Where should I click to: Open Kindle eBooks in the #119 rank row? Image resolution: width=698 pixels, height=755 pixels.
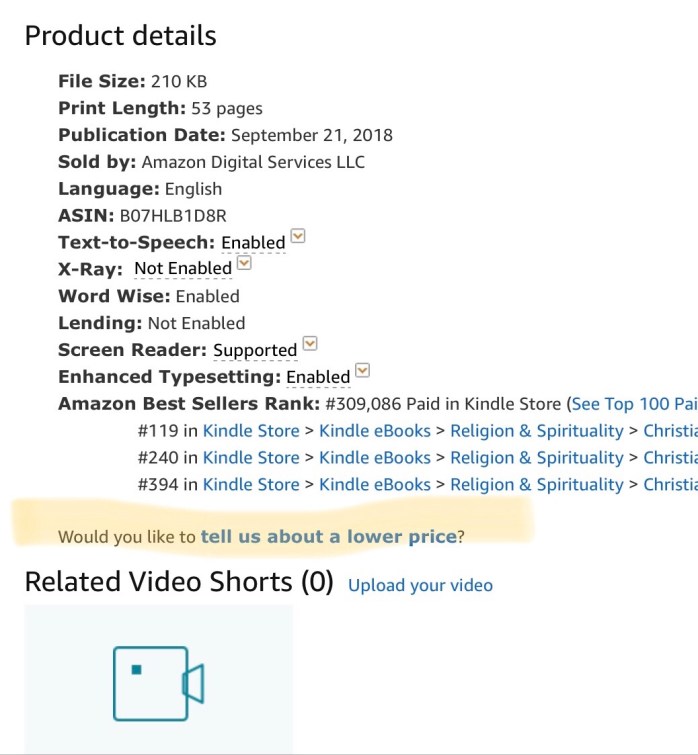[375, 431]
